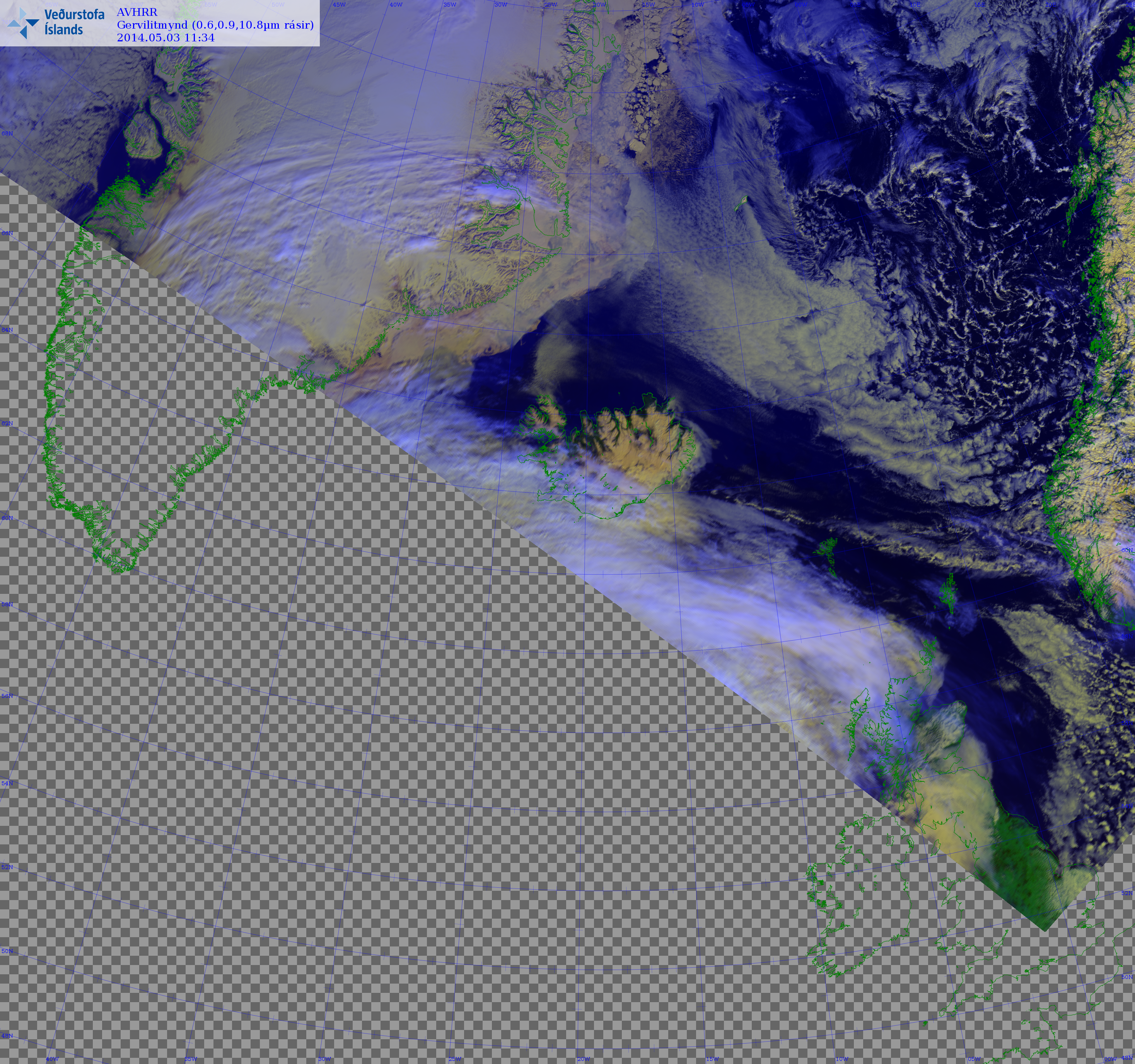Click the 62N latitude label on left edge
1135x1064 pixels.
[7, 423]
